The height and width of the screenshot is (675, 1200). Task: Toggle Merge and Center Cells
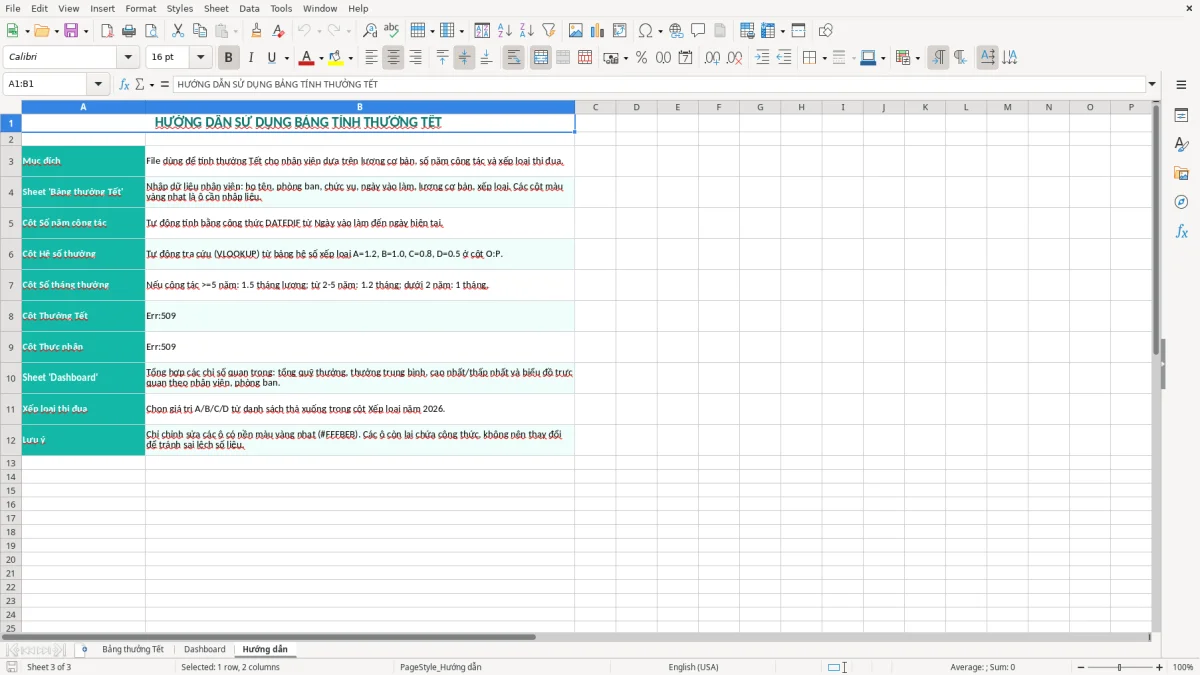pyautogui.click(x=541, y=58)
